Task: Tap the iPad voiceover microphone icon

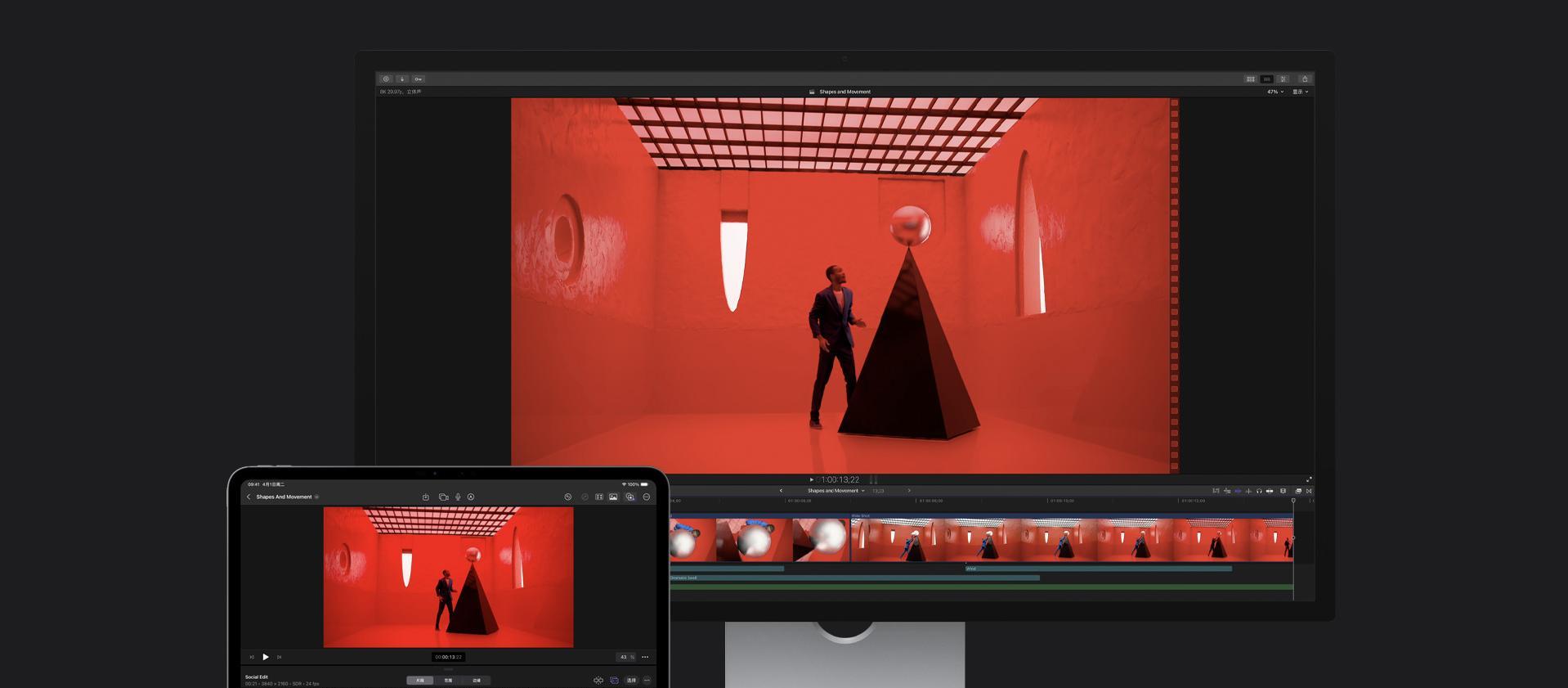Action: [x=458, y=497]
